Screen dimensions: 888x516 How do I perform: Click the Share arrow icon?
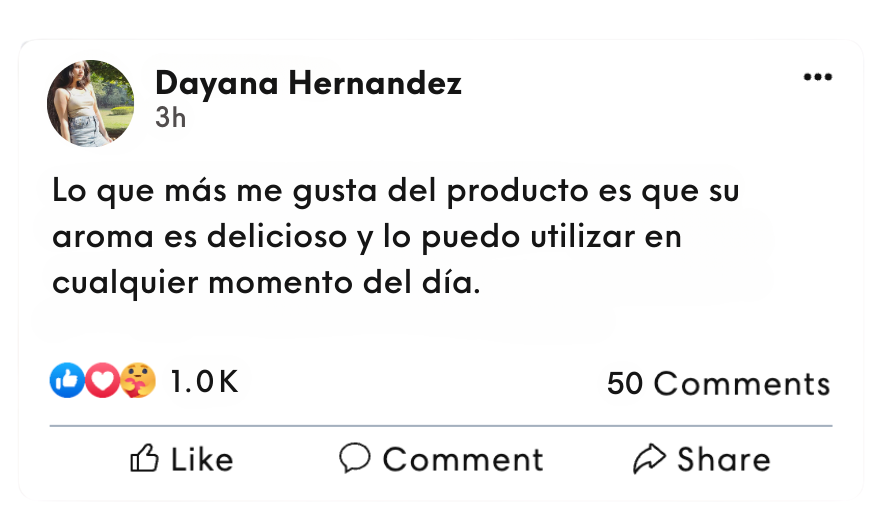coord(650,459)
